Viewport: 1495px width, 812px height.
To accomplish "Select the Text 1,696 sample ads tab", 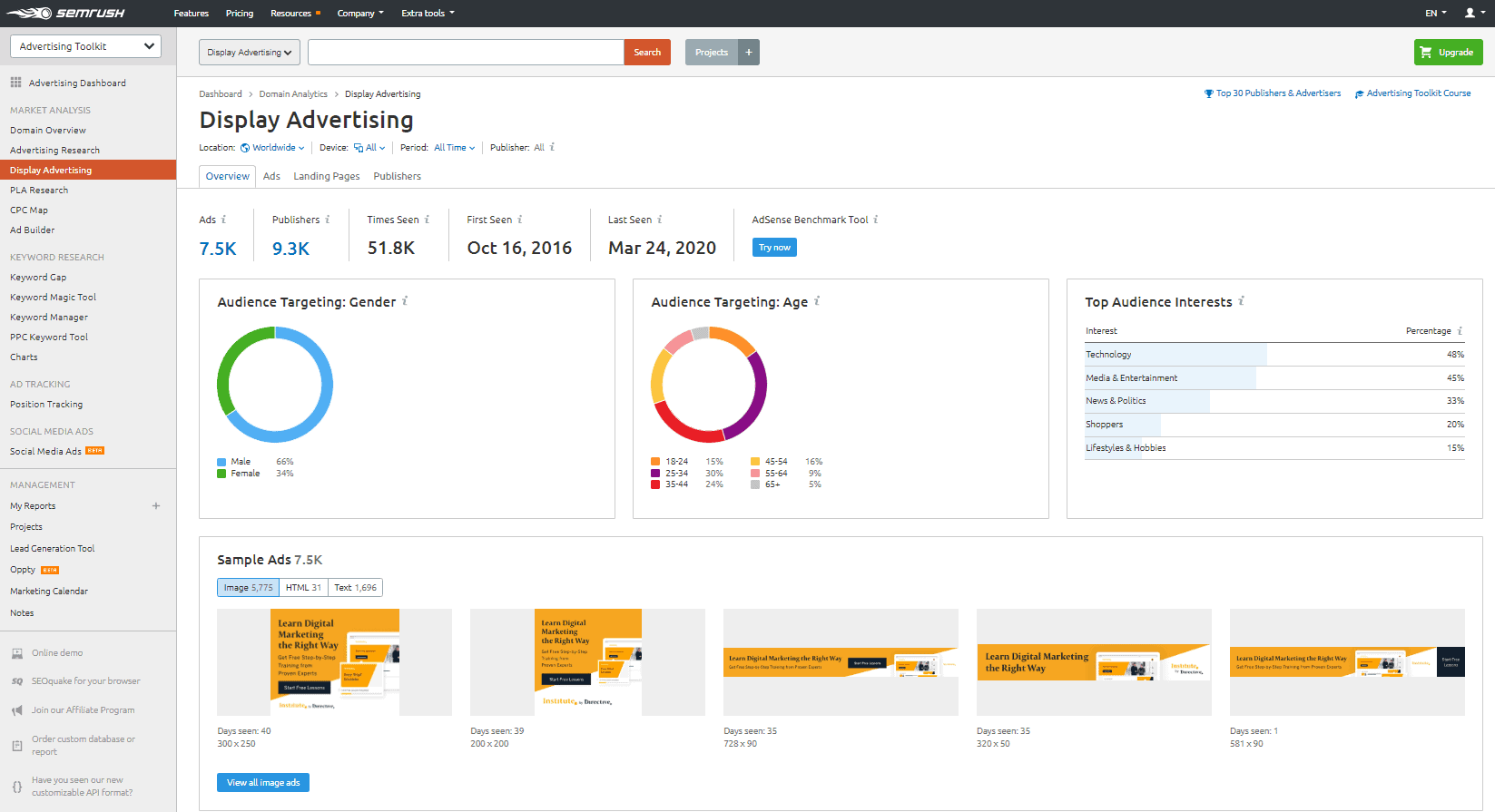I will coord(355,588).
